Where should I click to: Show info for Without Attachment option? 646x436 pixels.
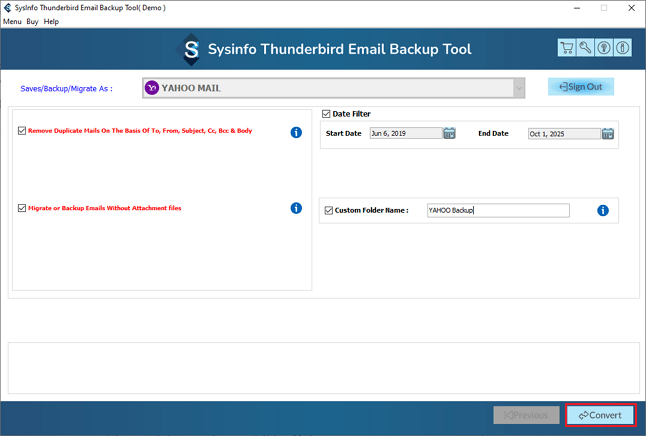click(x=296, y=208)
